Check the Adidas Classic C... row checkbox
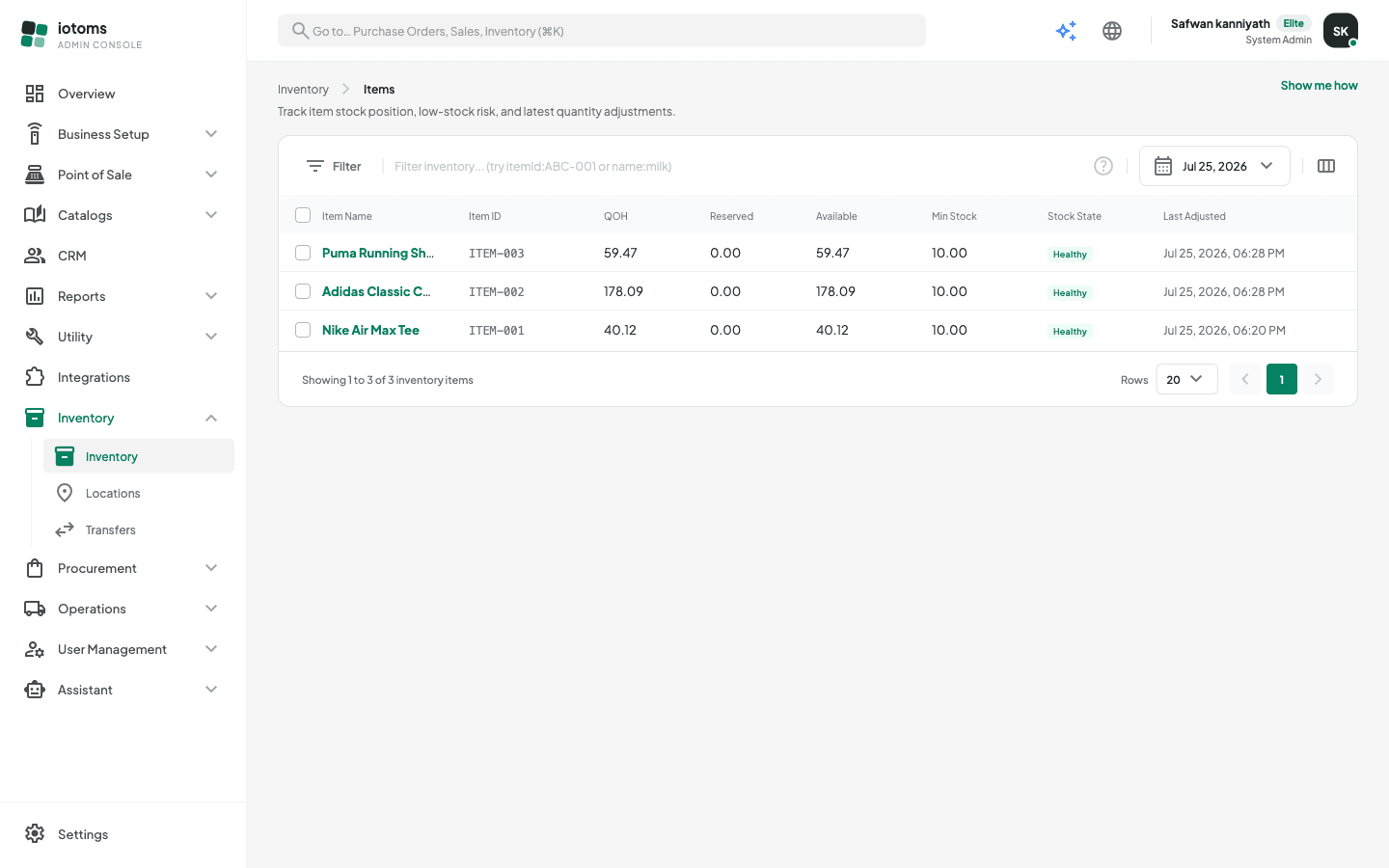This screenshot has width=1389, height=868. [303, 291]
